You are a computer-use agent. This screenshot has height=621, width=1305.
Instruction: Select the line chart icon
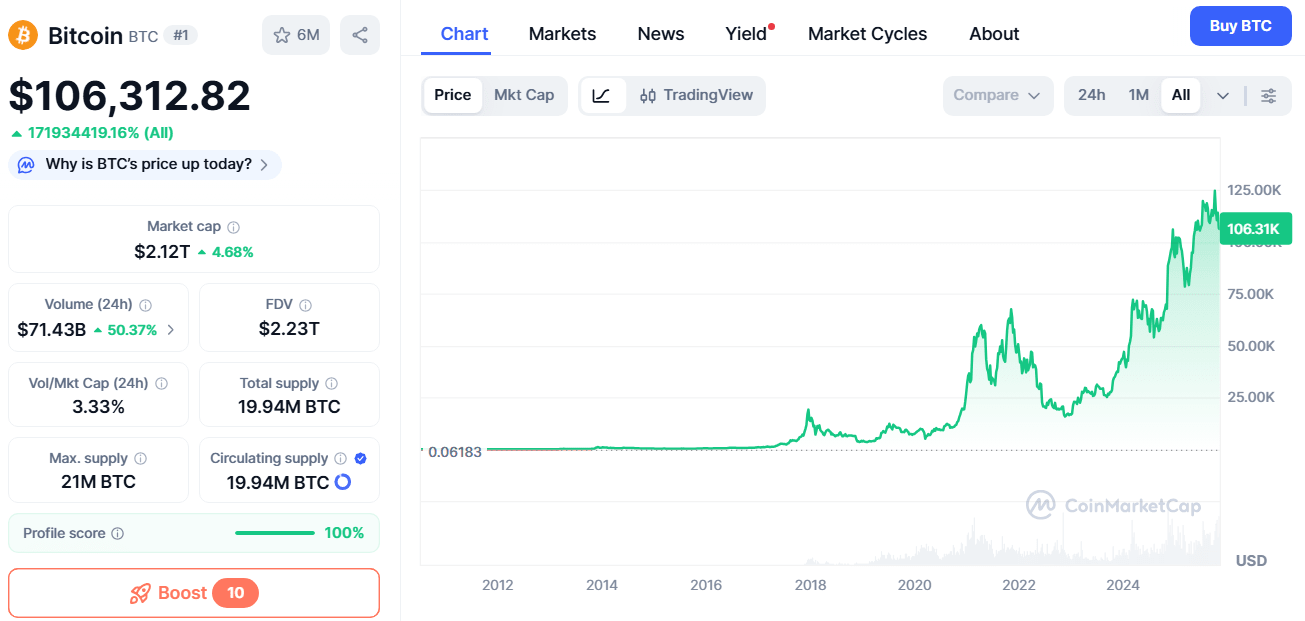(x=602, y=96)
